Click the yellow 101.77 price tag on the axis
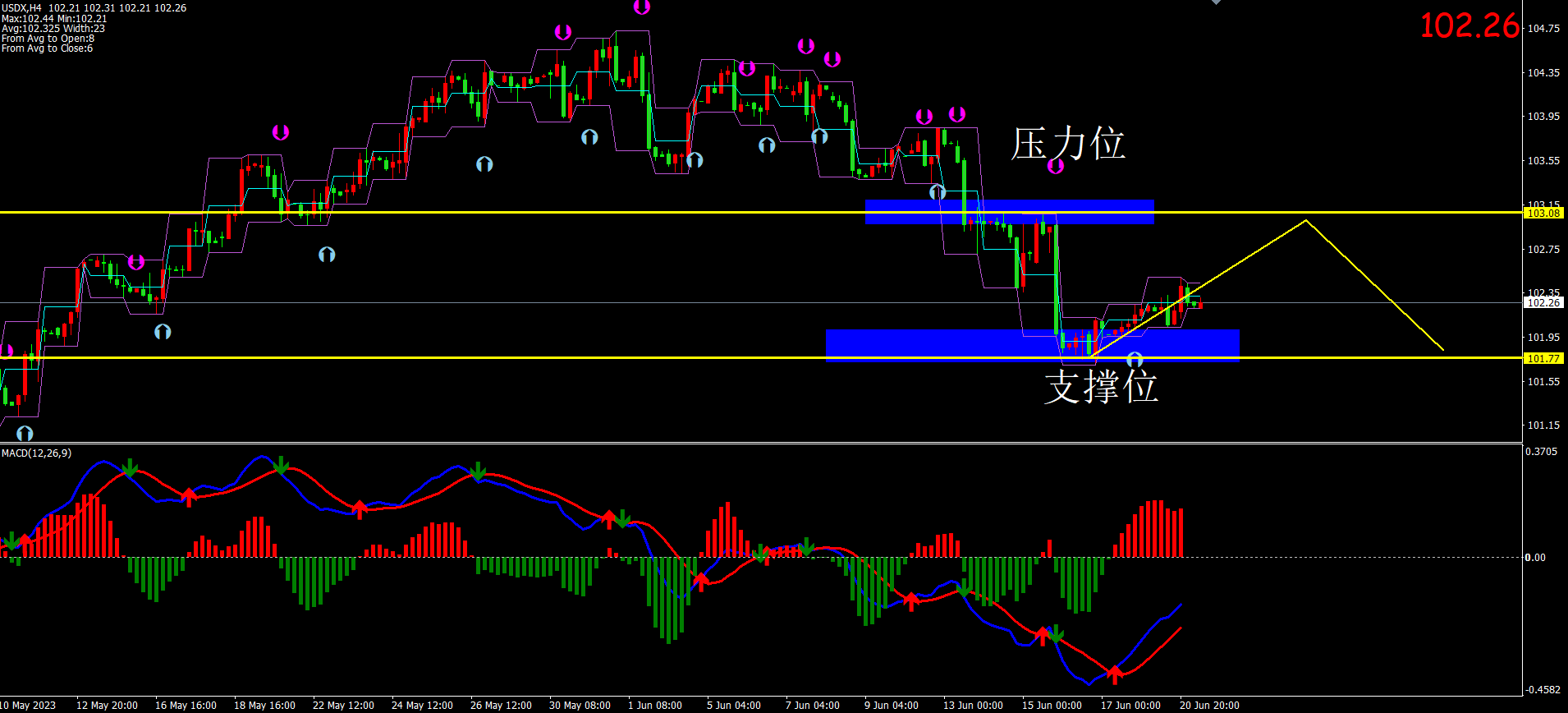This screenshot has height=713, width=1568. point(1543,358)
